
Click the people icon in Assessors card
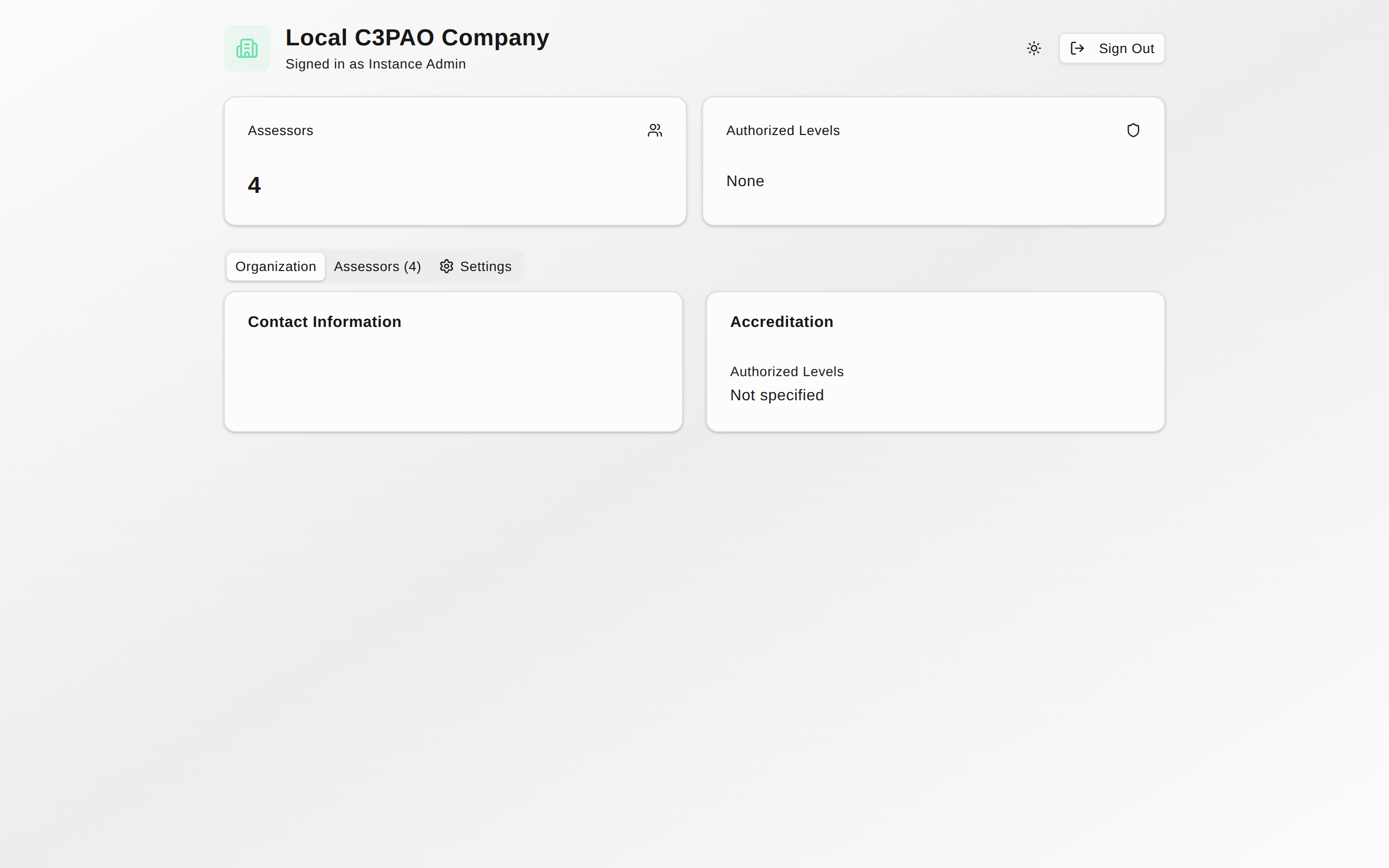(x=655, y=130)
